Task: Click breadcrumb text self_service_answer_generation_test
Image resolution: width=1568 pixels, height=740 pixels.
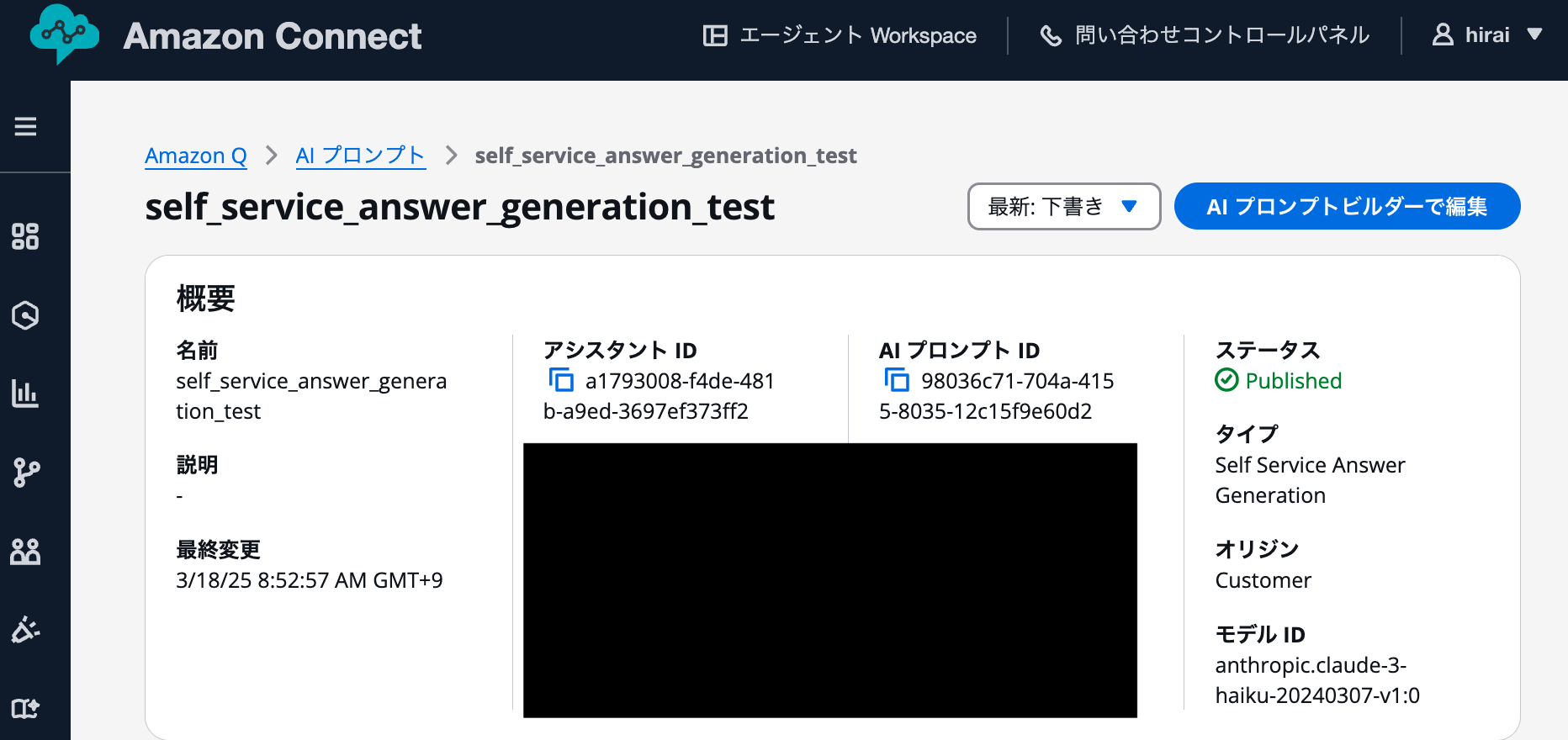Action: [665, 156]
